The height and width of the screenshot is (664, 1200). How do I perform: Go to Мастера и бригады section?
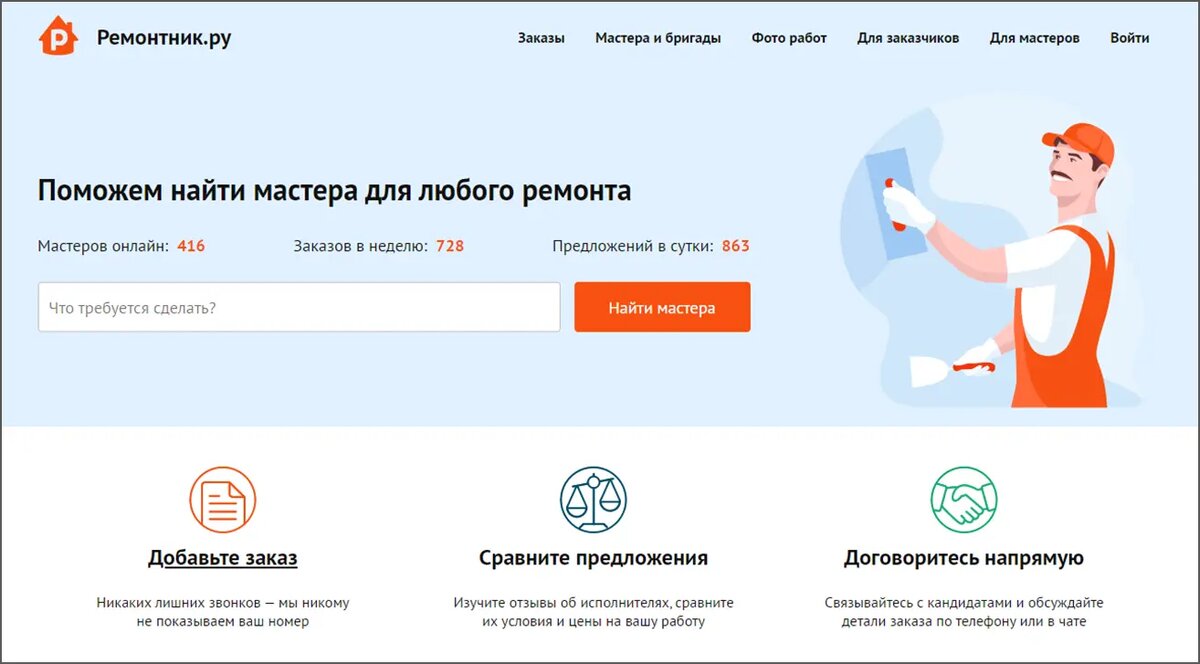click(x=658, y=38)
